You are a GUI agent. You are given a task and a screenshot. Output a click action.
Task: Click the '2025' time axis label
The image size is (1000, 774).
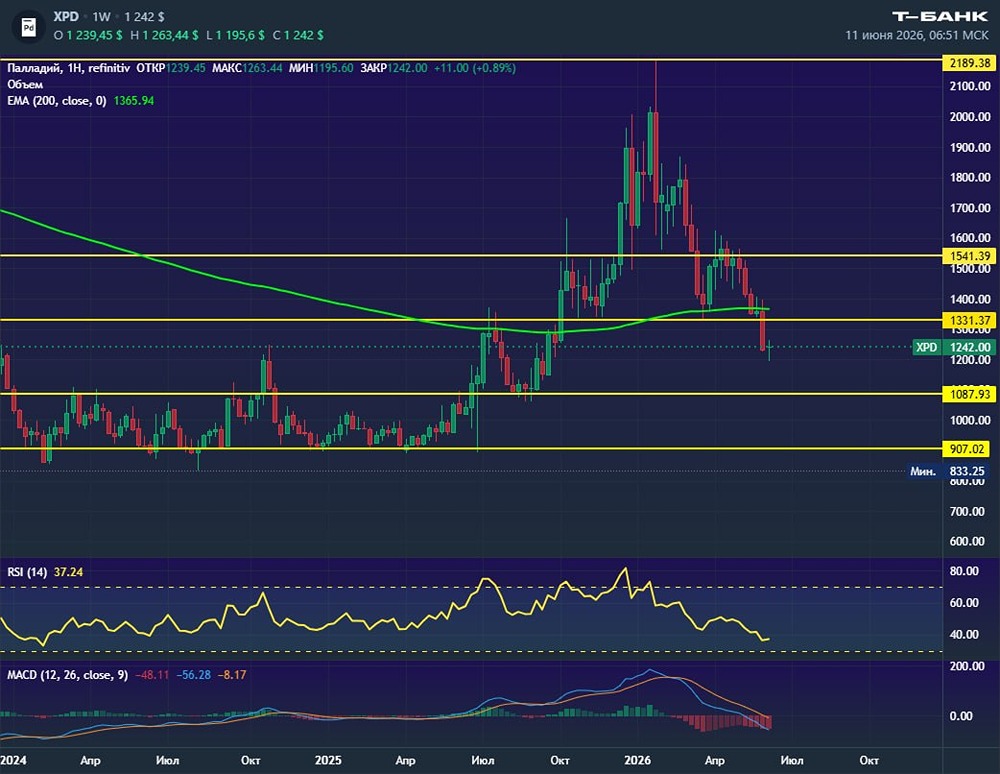[328, 761]
